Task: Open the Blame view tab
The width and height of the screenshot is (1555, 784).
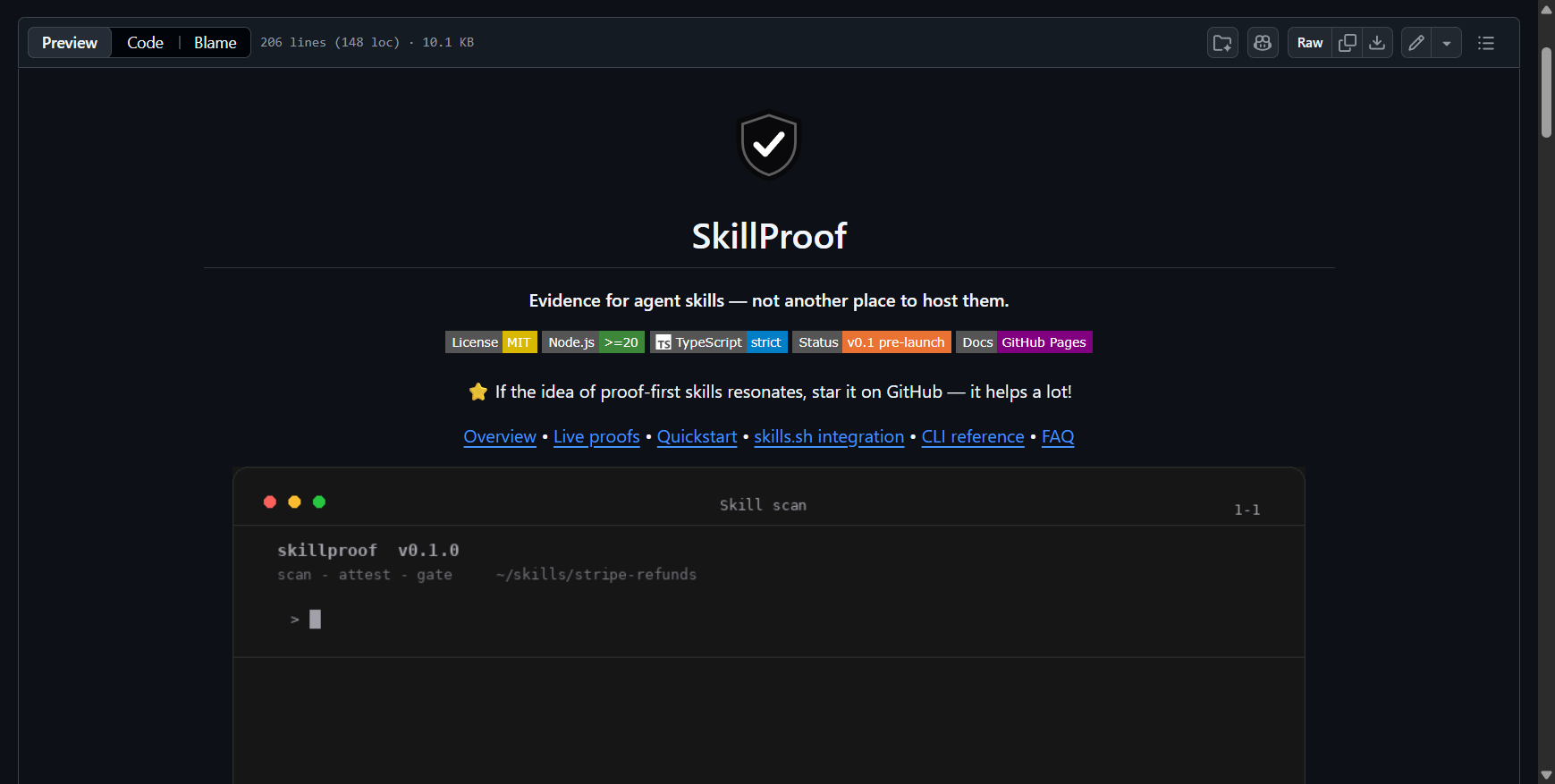Action: click(216, 43)
